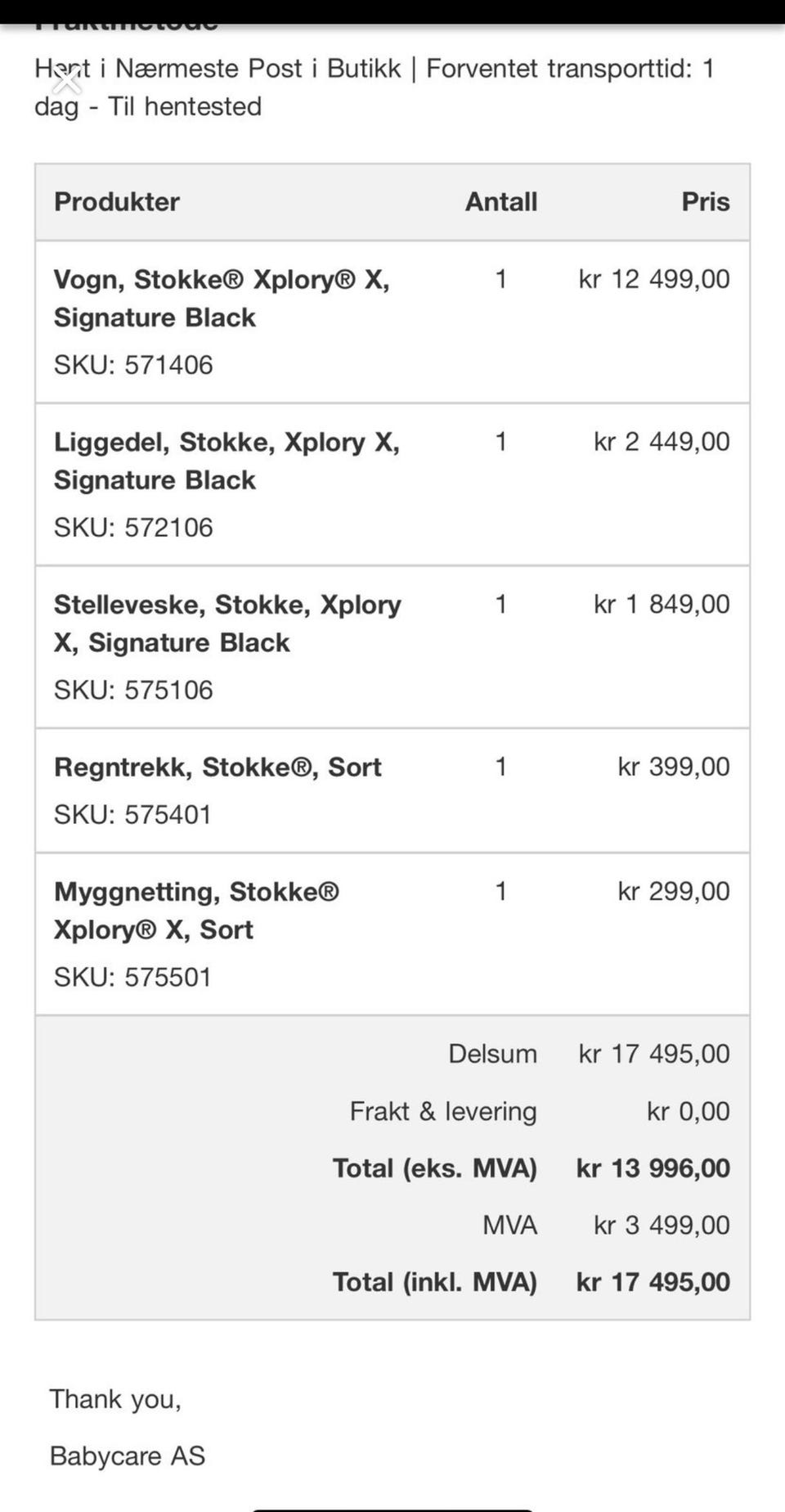Select the Vogn, Stokke Xplory X product name
The image size is (785, 1512).
coord(221,298)
